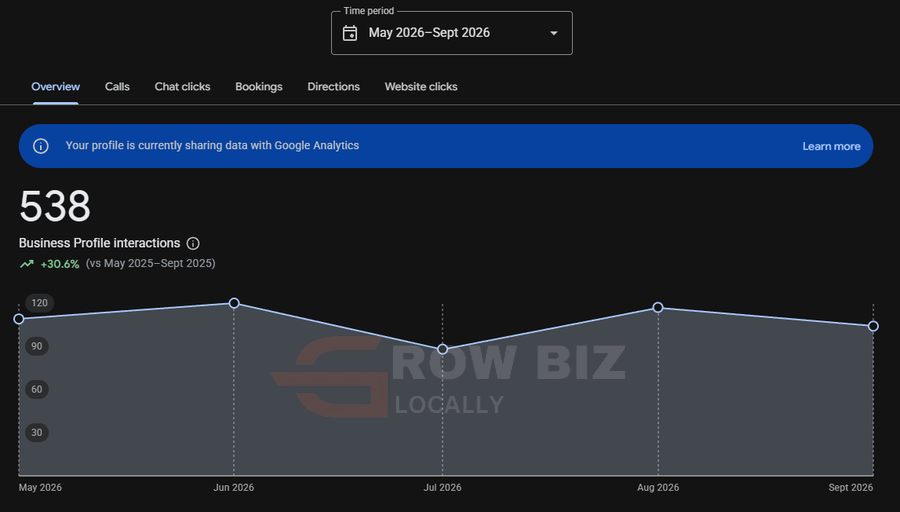Click the 60 y-axis label
900x512 pixels.
(37, 389)
